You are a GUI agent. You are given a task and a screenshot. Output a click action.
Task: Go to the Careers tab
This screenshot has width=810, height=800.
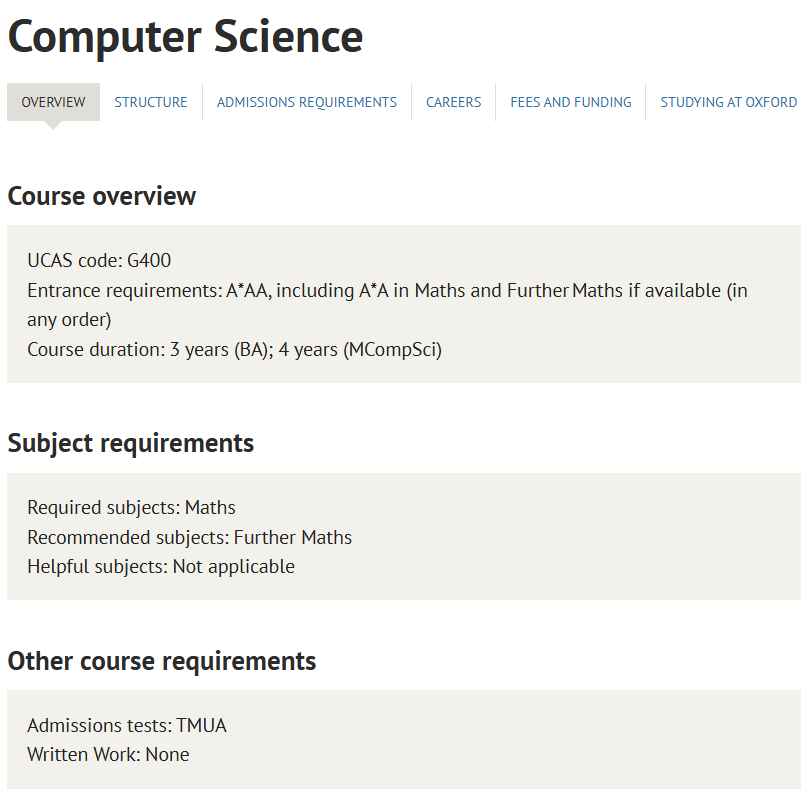coord(453,102)
